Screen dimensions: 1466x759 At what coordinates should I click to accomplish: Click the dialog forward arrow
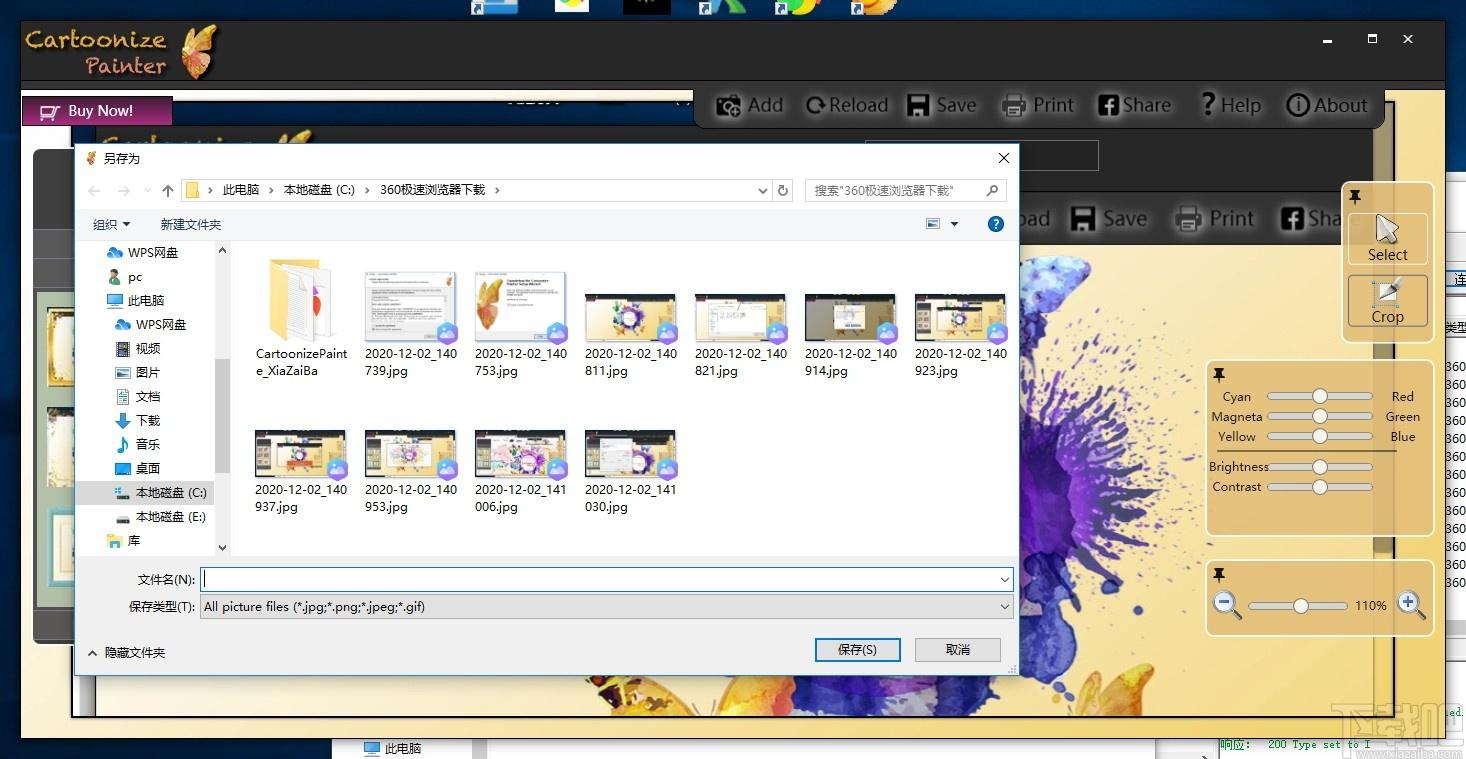(x=124, y=190)
